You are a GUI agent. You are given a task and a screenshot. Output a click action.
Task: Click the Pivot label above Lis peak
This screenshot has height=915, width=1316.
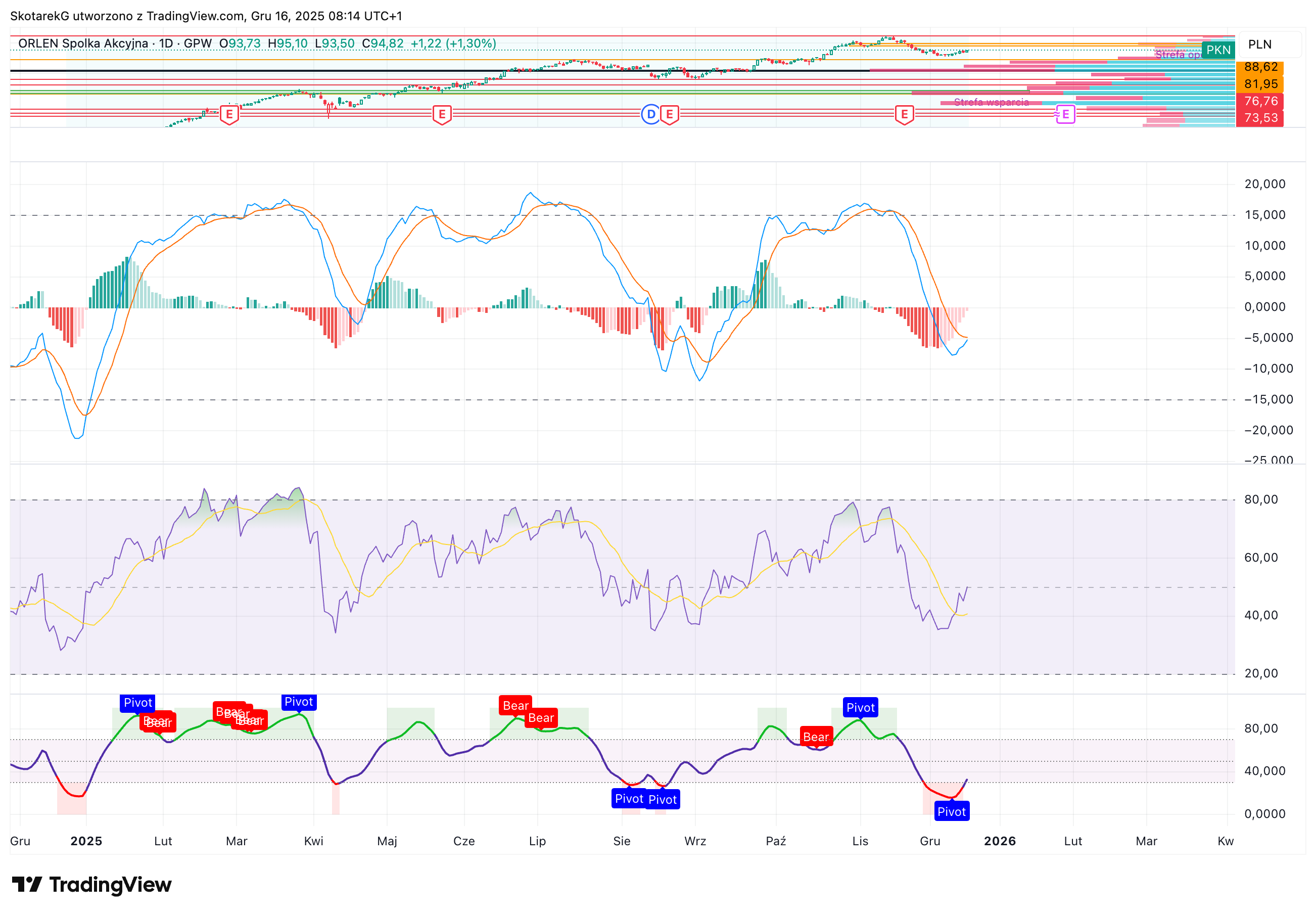click(860, 707)
